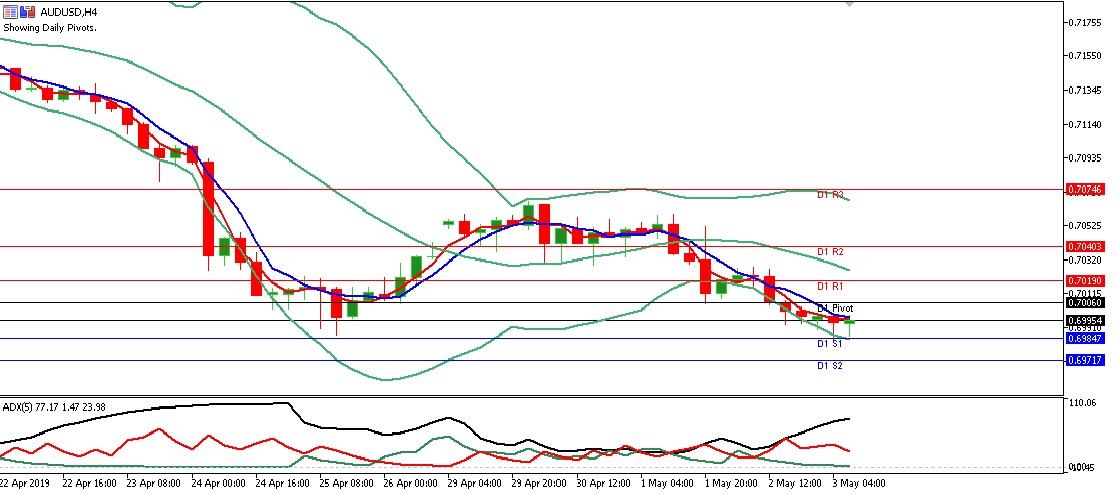This screenshot has height=495, width=1115.
Task: Select the D1 R2 pivot label
Action: coord(830,252)
